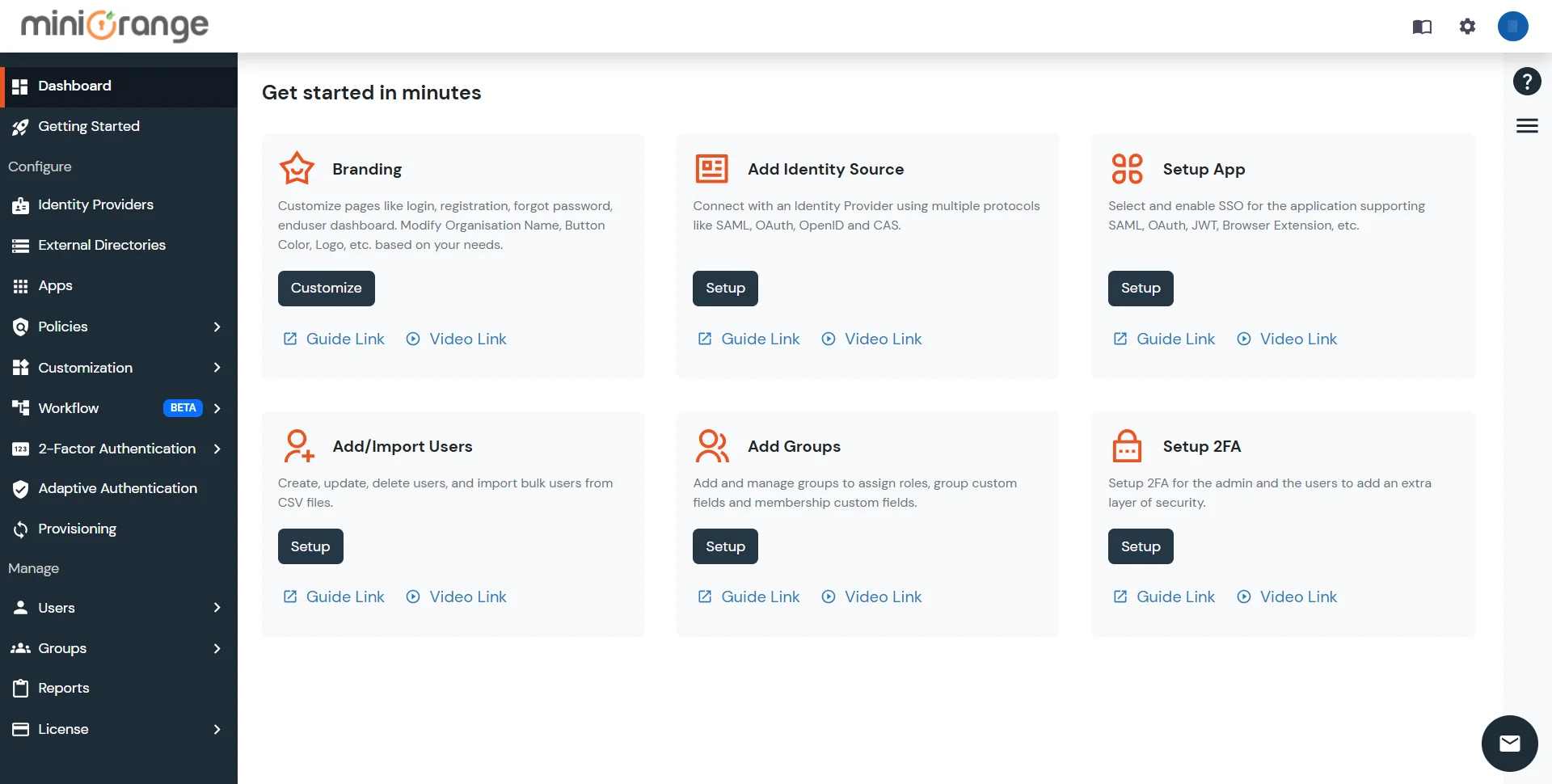Click the Provisioning sync icon
The image size is (1552, 784).
pyautogui.click(x=20, y=529)
